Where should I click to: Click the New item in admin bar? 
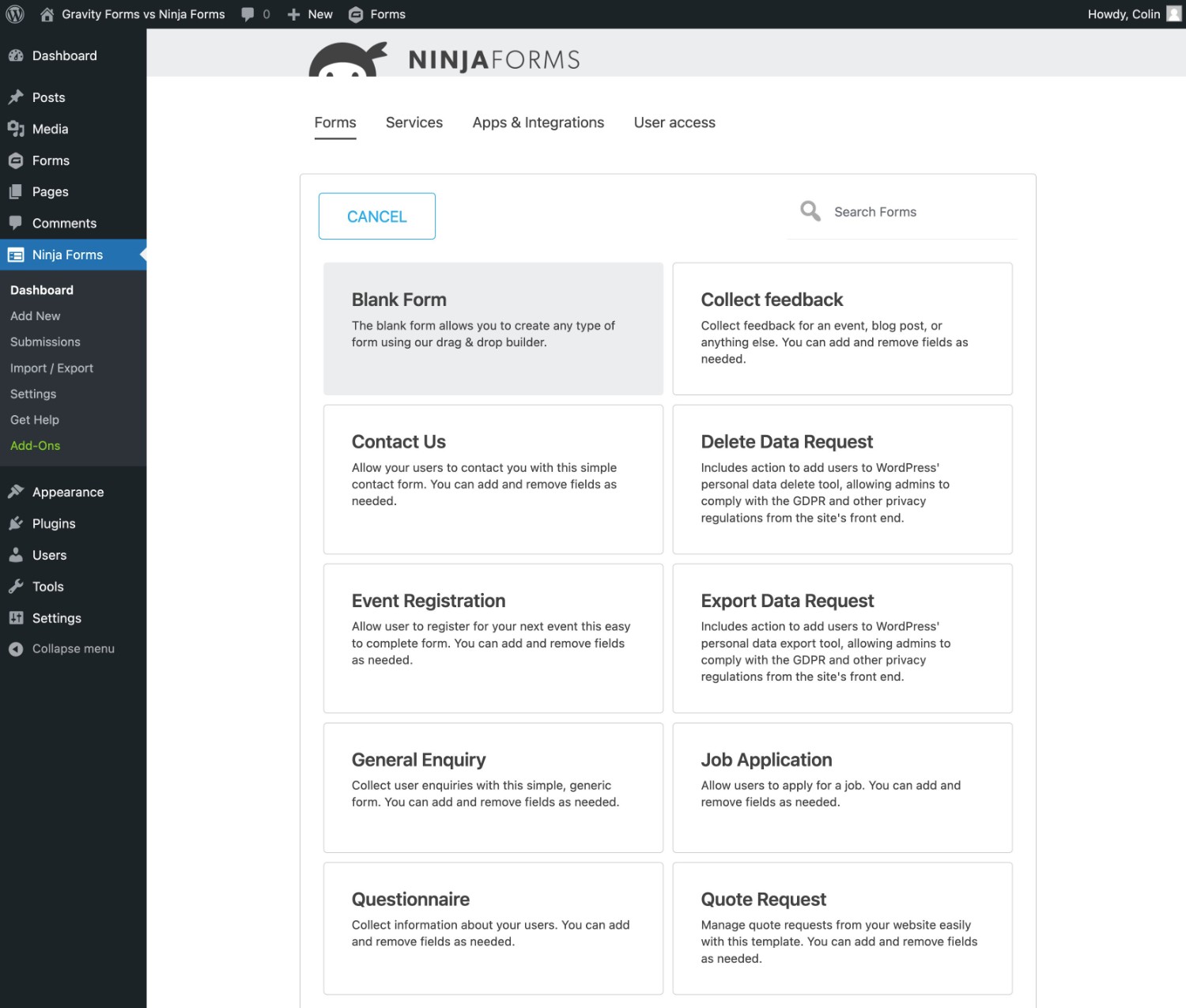320,14
